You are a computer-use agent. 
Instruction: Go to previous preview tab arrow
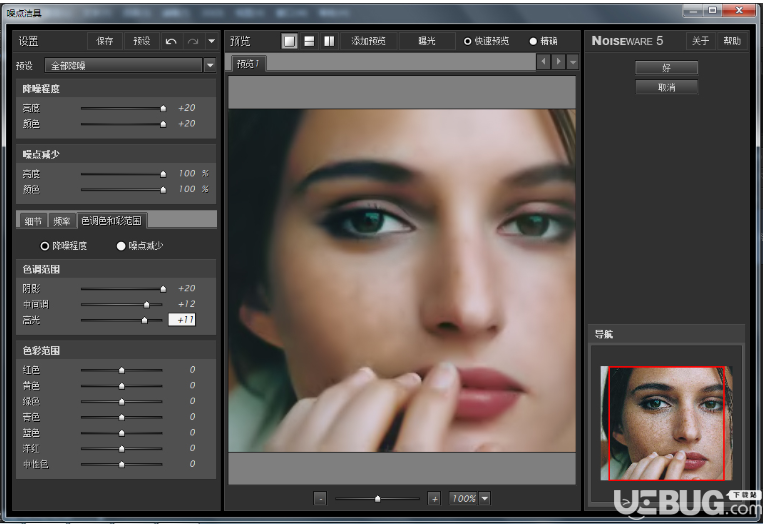coord(544,62)
